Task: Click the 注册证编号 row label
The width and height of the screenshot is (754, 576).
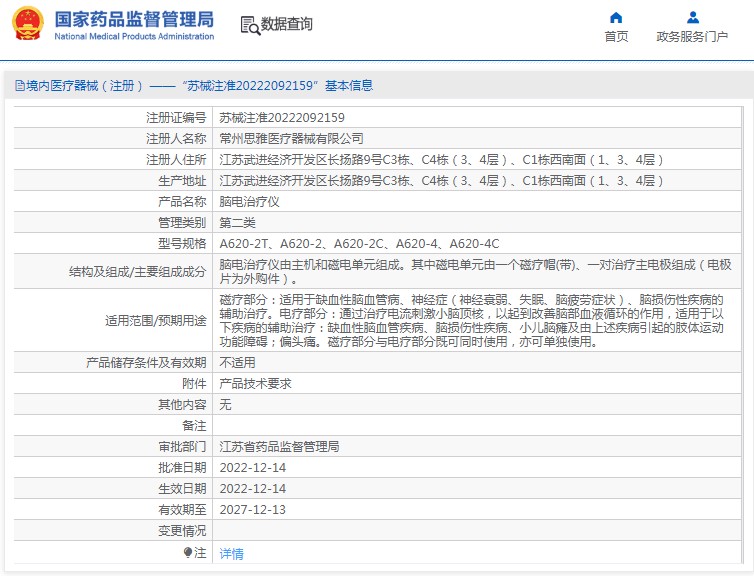Action: [176, 118]
